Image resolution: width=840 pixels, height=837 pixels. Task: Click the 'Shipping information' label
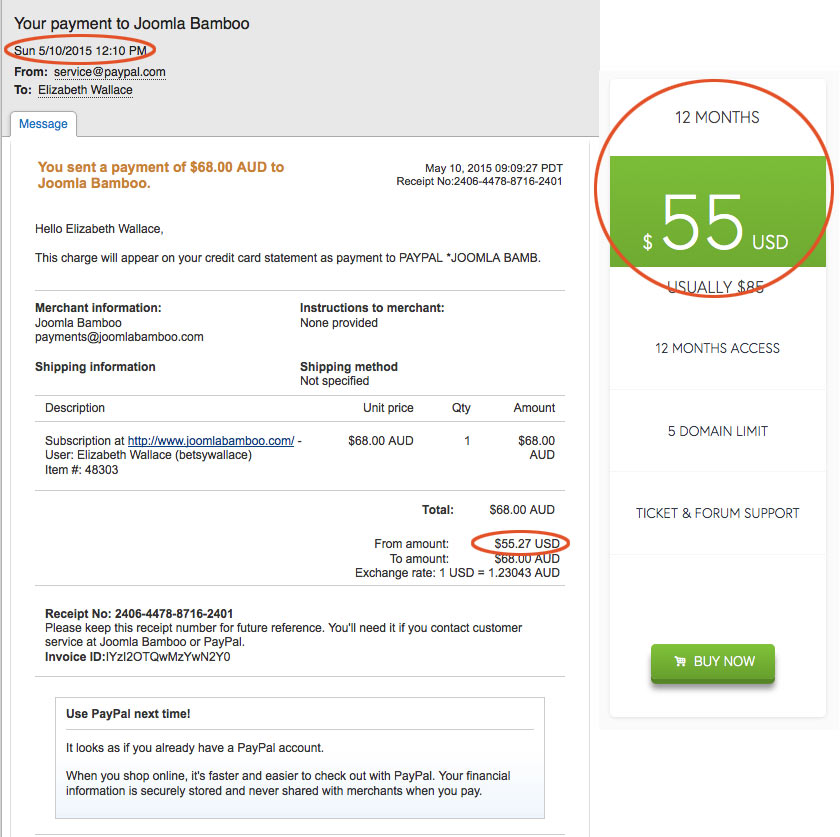click(95, 367)
